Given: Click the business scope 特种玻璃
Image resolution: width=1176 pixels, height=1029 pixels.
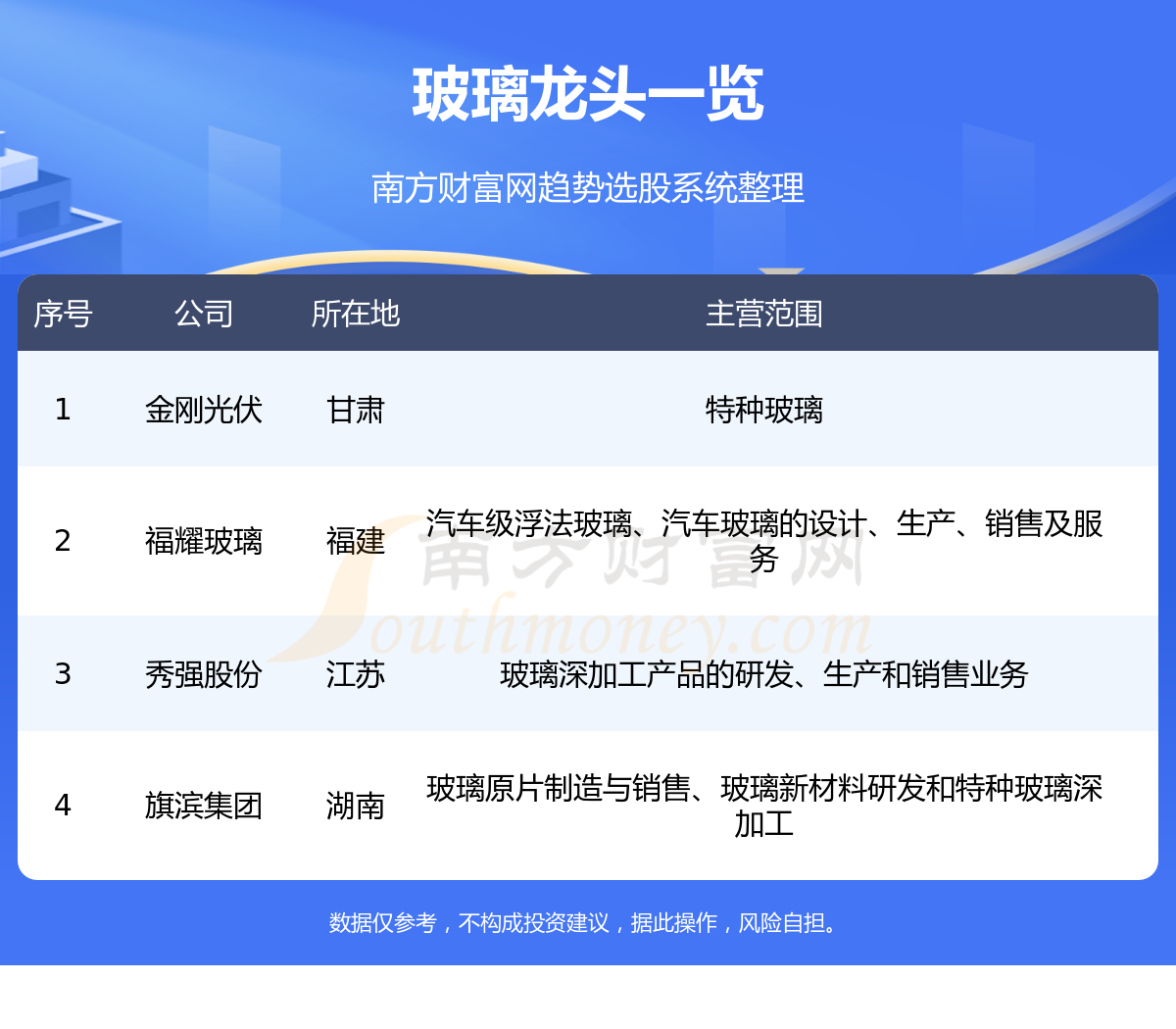Looking at the screenshot, I should (x=764, y=409).
